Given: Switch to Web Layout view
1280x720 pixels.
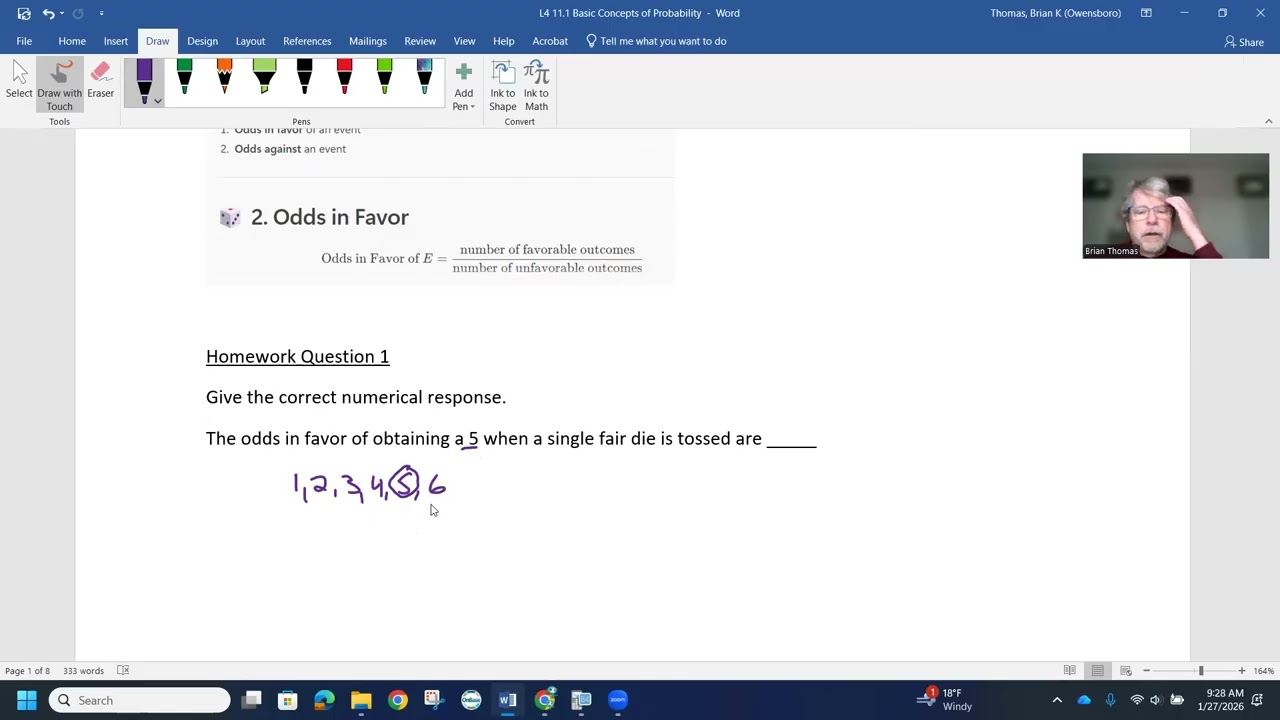Looking at the screenshot, I should pos(1125,671).
